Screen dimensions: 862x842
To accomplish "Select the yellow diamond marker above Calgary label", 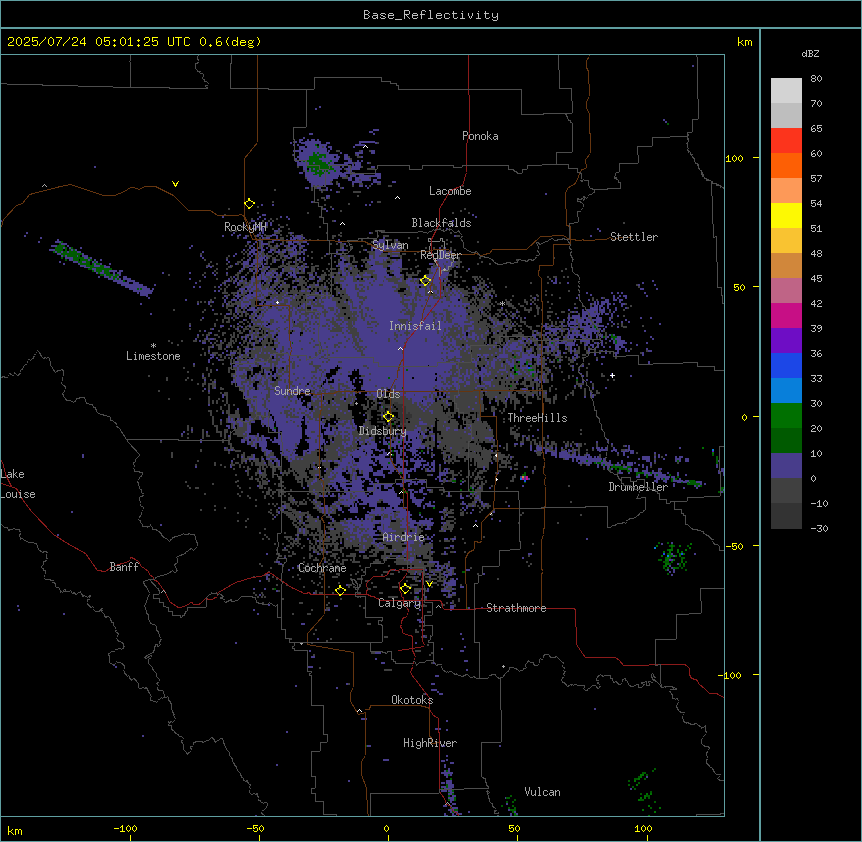I will click(x=405, y=589).
